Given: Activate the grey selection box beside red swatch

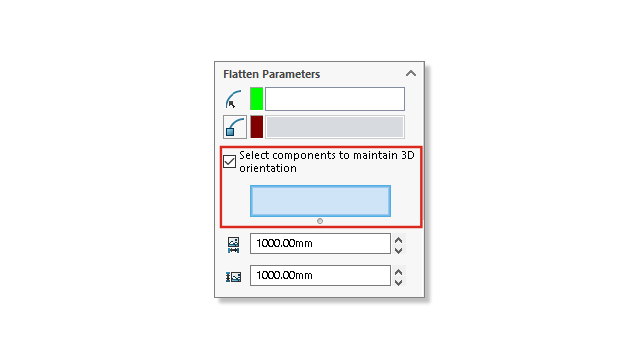Looking at the screenshot, I should [335, 127].
